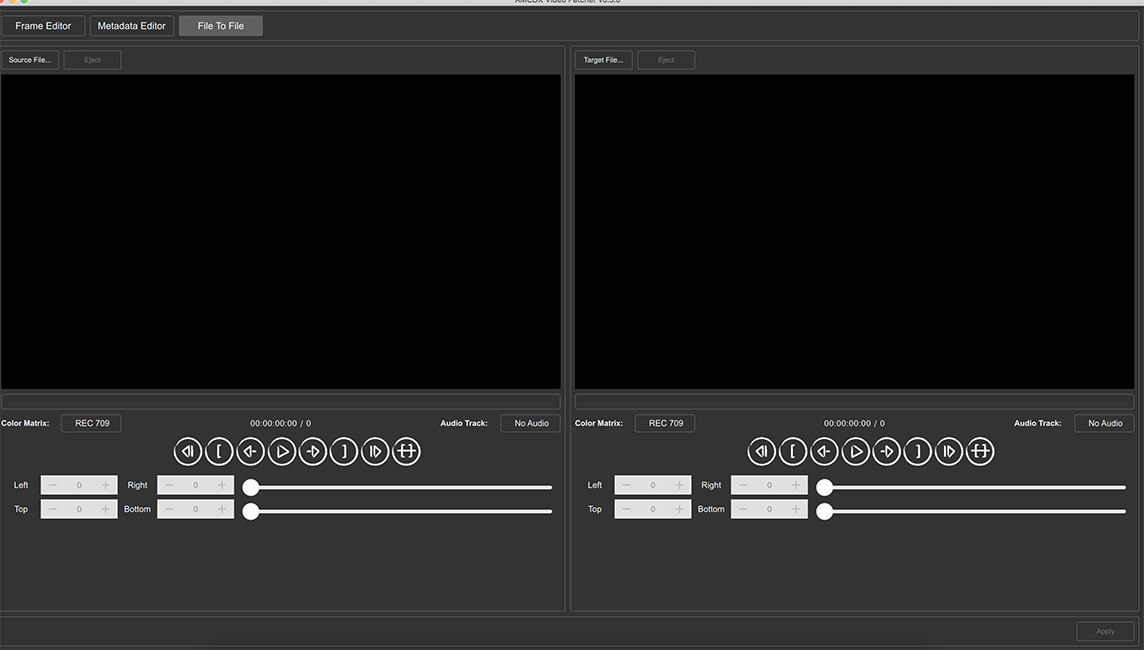Switch to the Metadata Editor tab

click(x=131, y=26)
